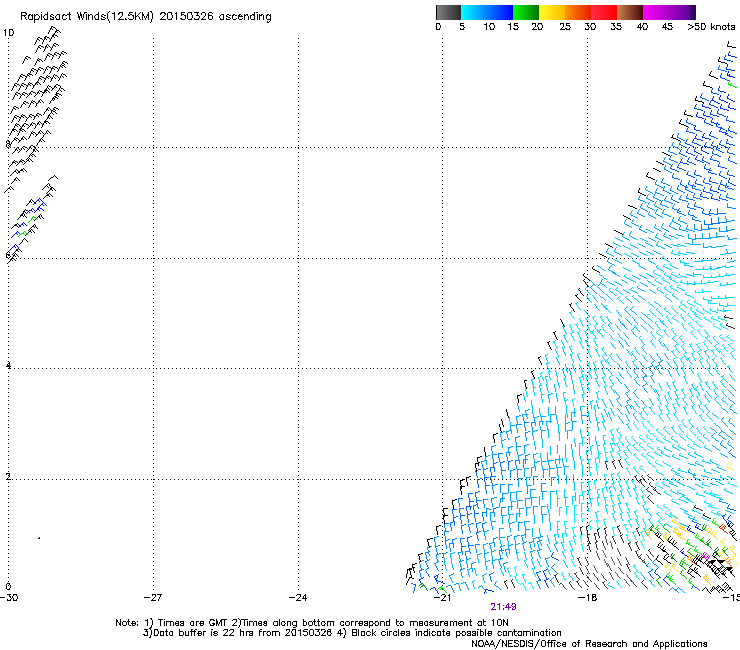740x650 pixels.
Task: Click the magenta 40–45 knots color segment
Action: [x=656, y=12]
